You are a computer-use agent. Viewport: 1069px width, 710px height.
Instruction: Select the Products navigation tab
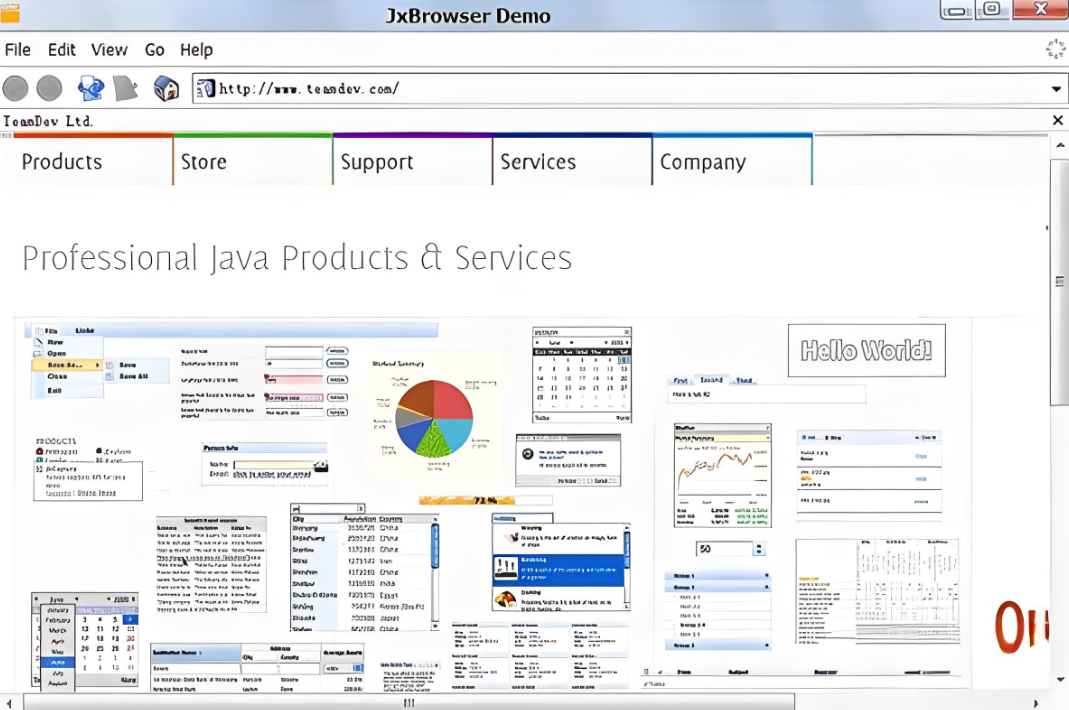point(62,162)
